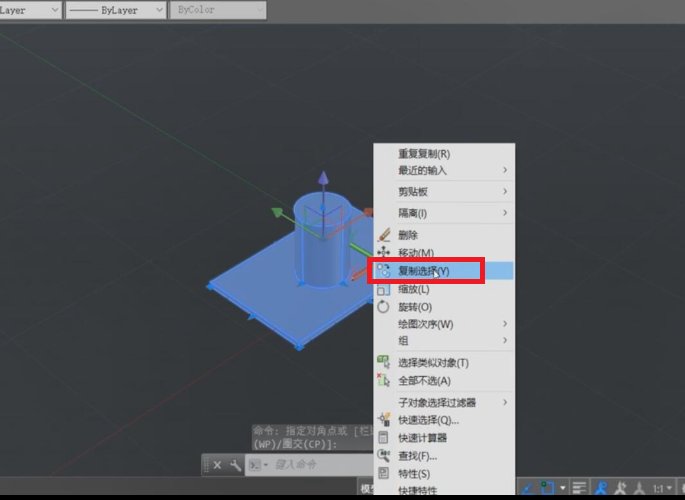Select the 缩放(L) scale command
Viewport: 685px width, 500px height.
point(444,289)
